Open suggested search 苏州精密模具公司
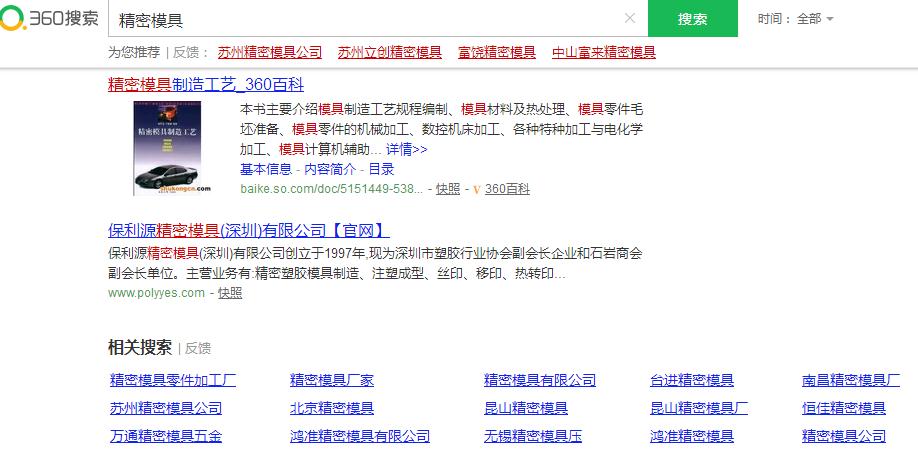 [x=269, y=52]
